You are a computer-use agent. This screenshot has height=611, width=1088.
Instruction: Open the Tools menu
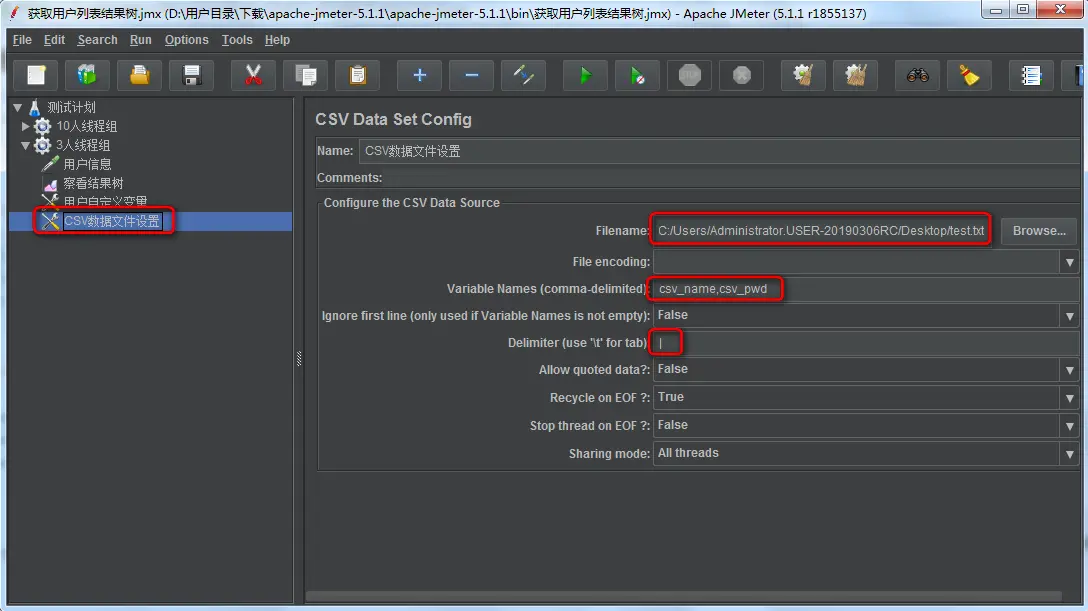click(x=237, y=40)
